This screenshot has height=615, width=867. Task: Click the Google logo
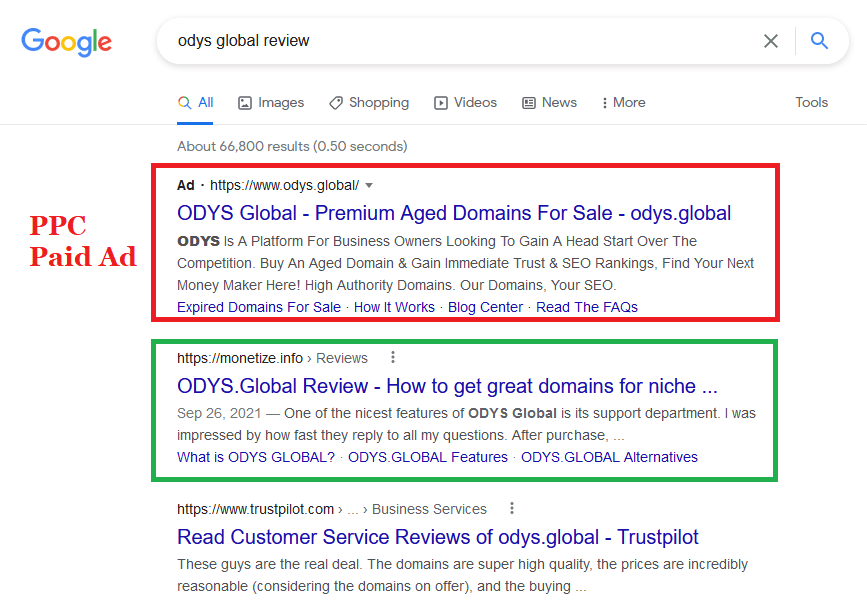66,42
